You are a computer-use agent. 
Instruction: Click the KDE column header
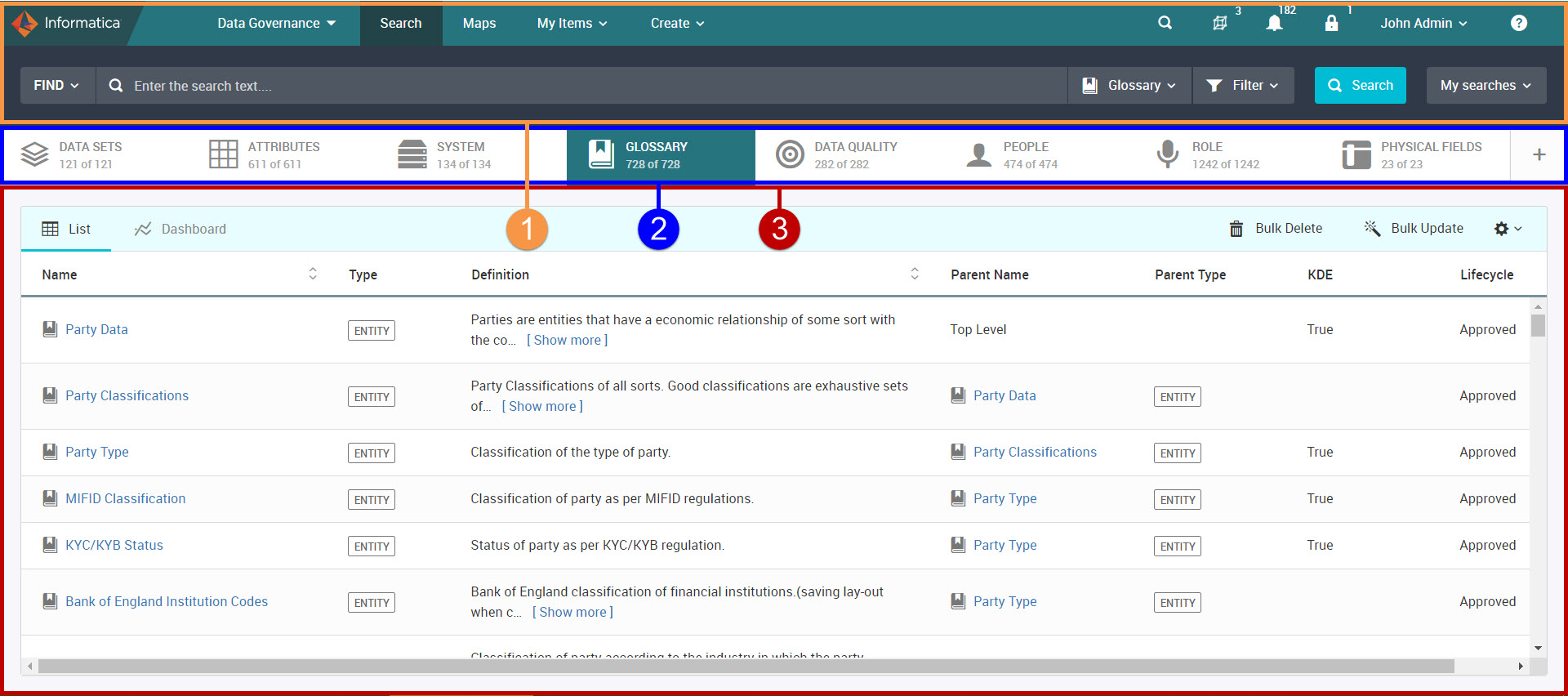pos(1320,274)
